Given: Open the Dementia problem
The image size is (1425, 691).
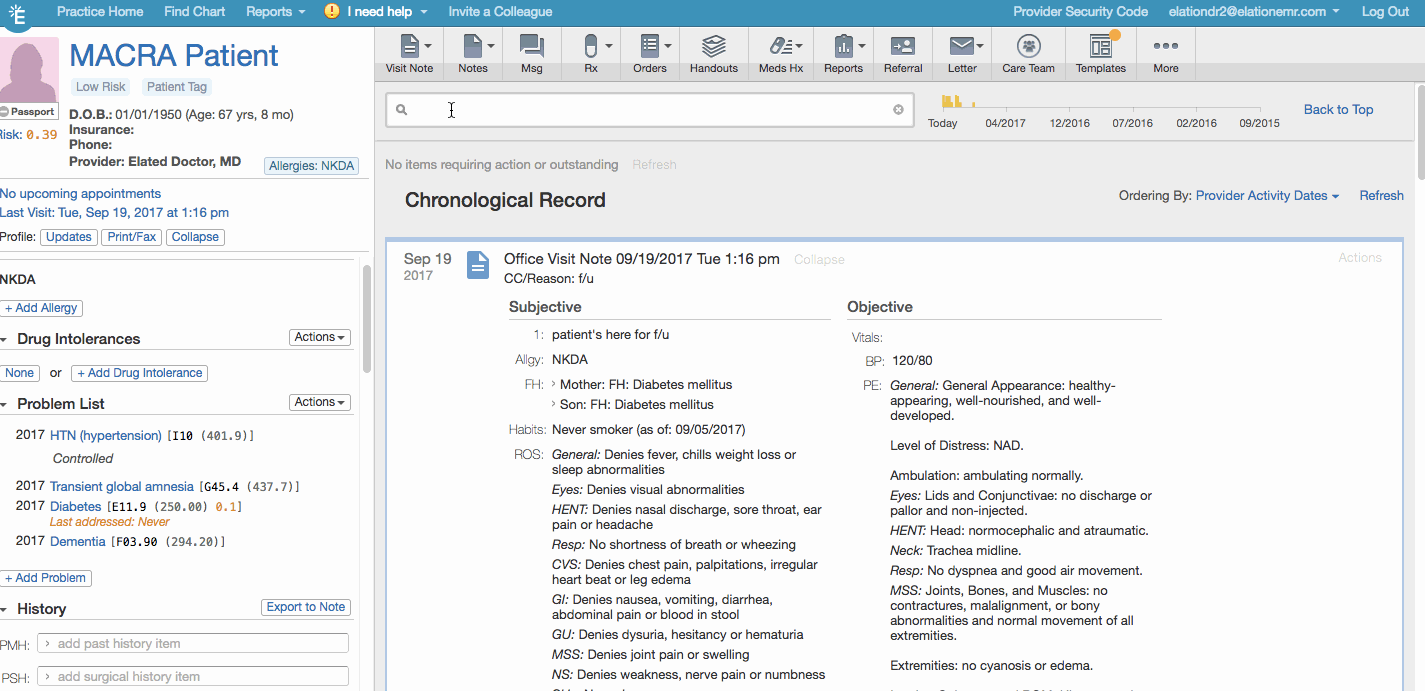Looking at the screenshot, I should 78,542.
